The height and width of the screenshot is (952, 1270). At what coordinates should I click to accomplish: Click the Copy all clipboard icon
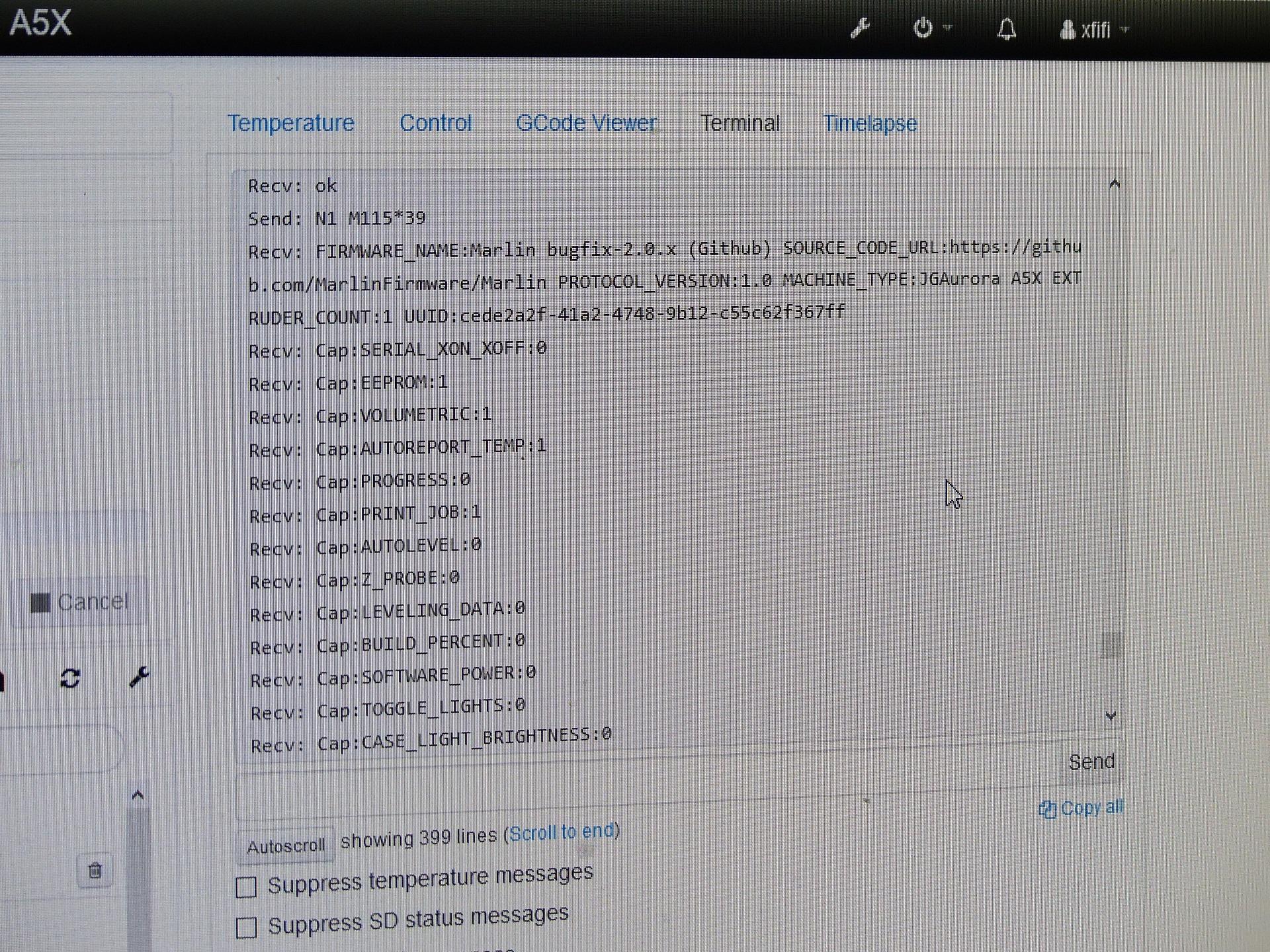1047,809
